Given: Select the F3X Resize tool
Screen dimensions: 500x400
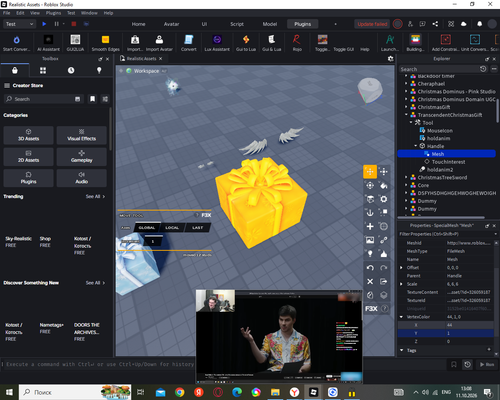Looking at the screenshot, I should [384, 172].
